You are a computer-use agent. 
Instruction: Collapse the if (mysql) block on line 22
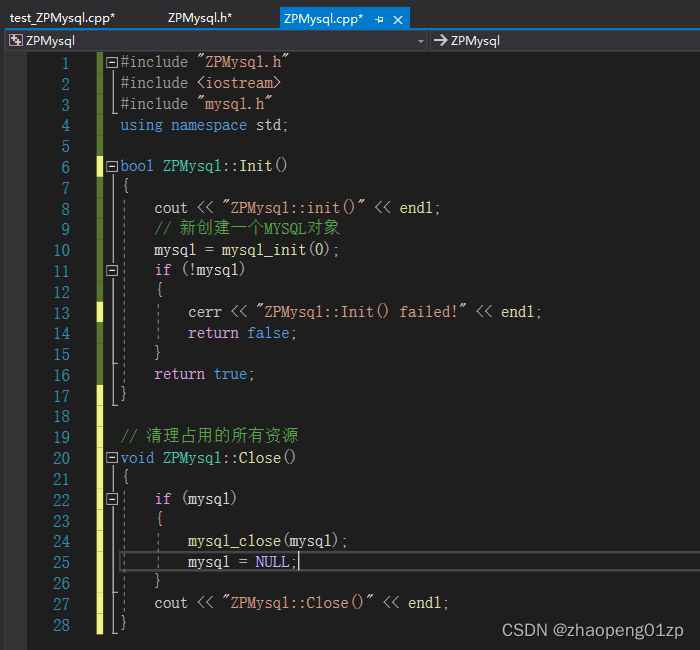click(x=112, y=499)
